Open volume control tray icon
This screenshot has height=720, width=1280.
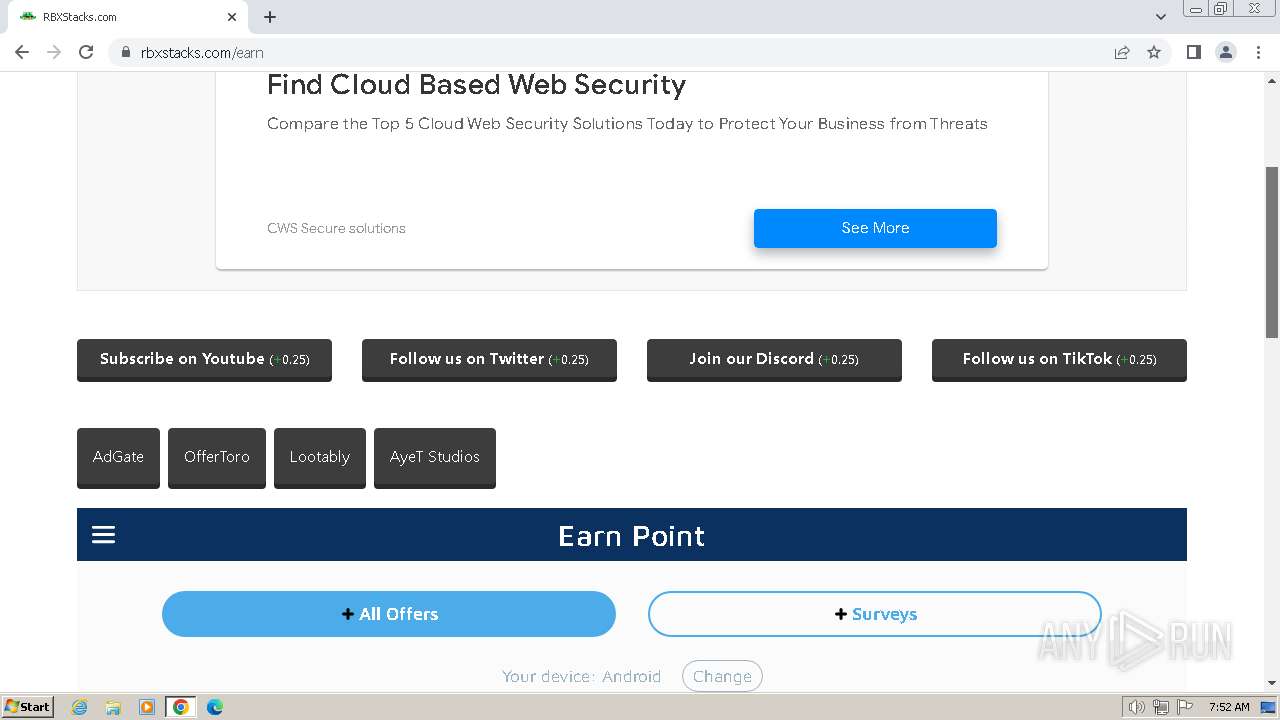(x=1137, y=707)
